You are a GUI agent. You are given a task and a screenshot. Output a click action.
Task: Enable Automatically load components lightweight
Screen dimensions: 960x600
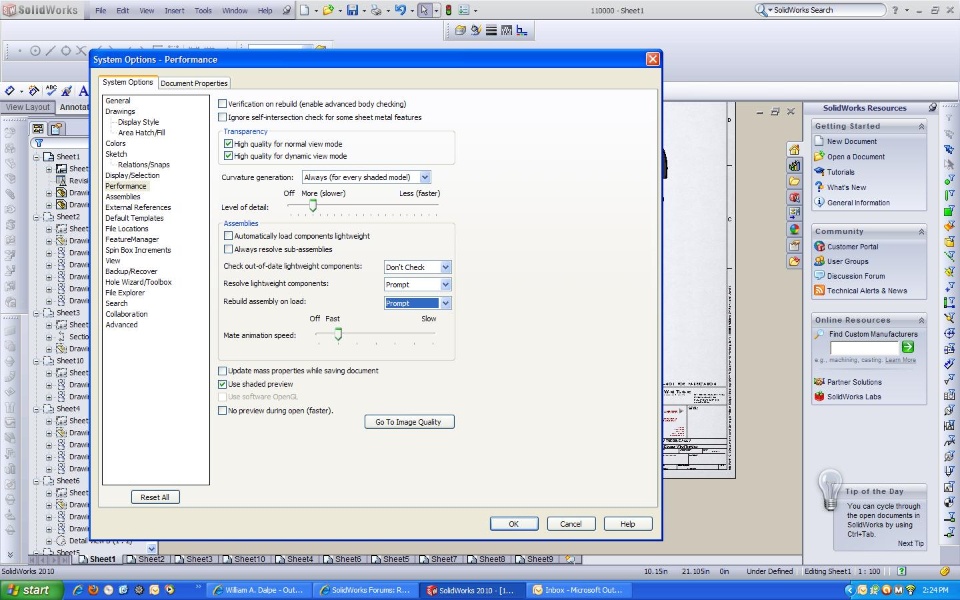click(x=228, y=236)
